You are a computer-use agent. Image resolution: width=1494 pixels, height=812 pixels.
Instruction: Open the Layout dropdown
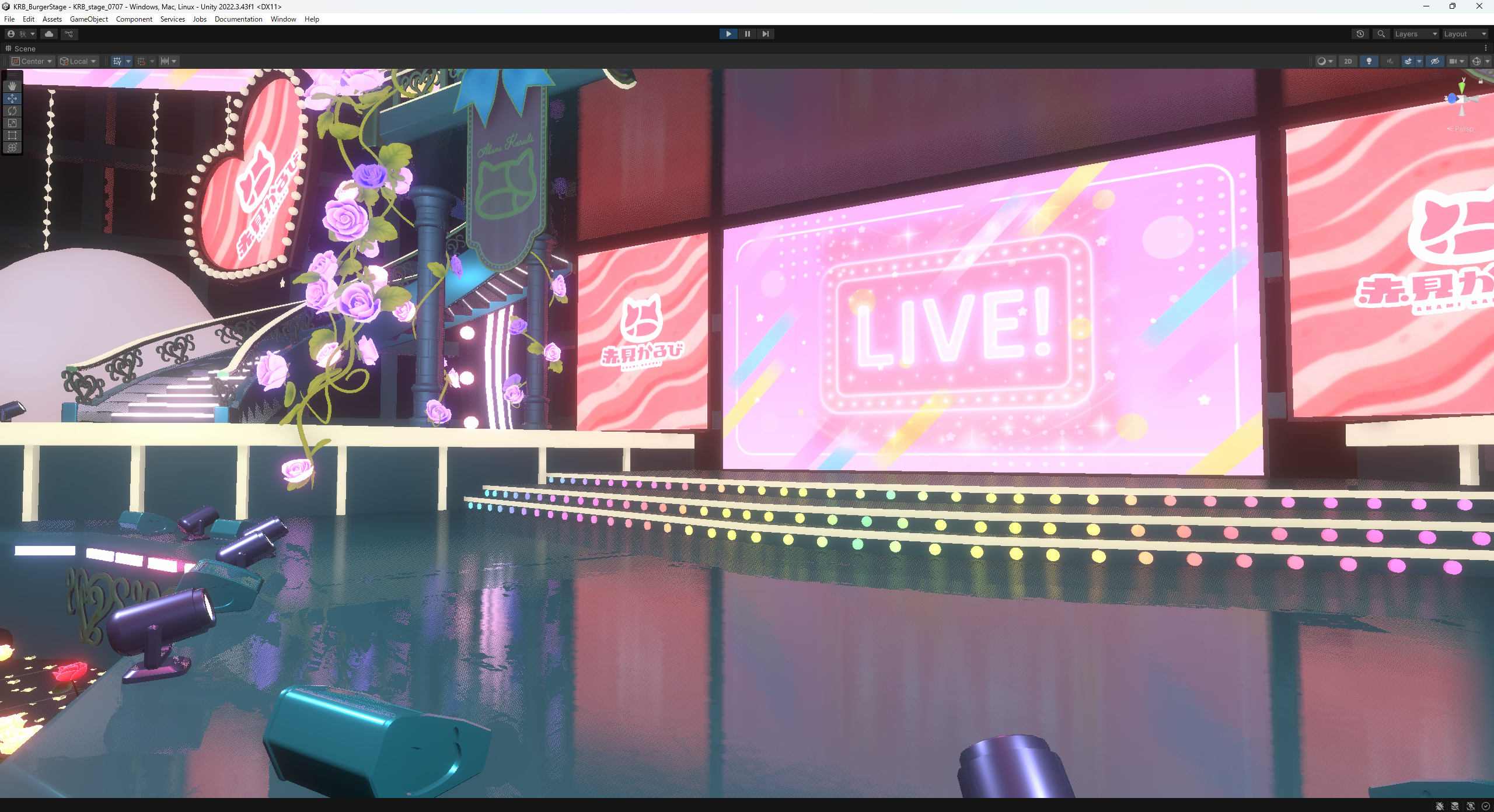[x=1464, y=34]
